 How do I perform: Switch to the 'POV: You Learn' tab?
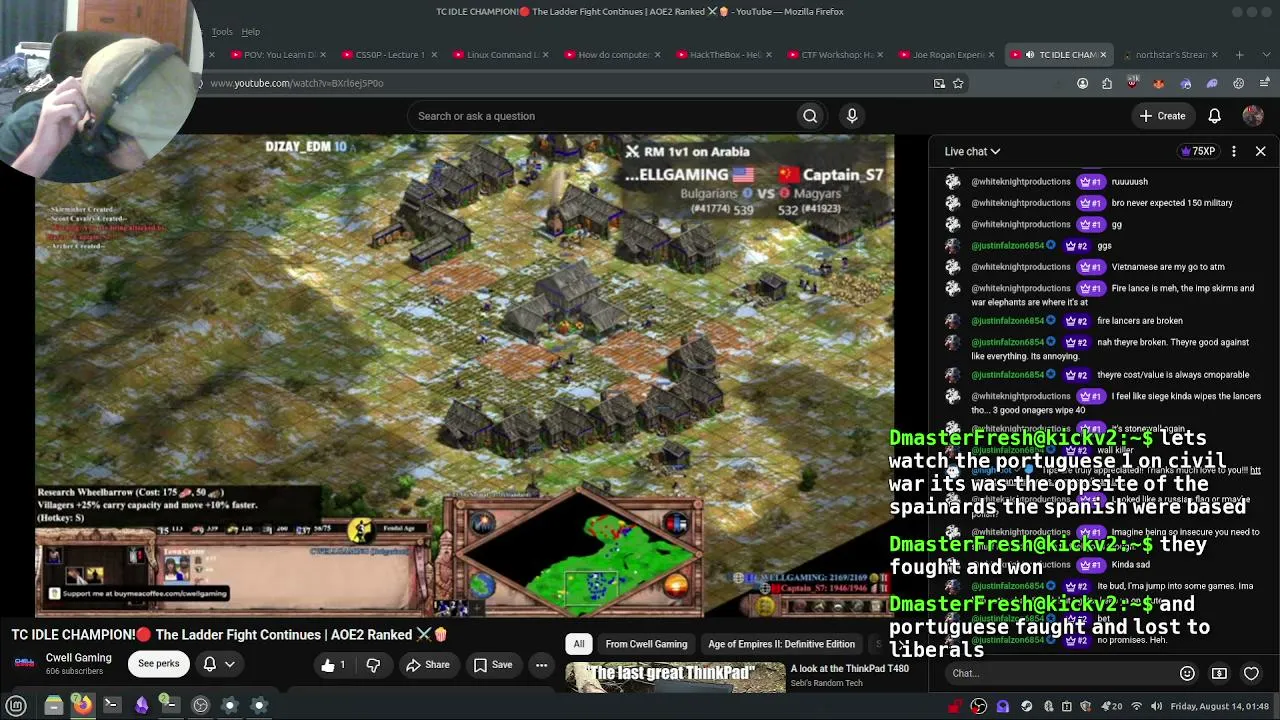tap(279, 55)
